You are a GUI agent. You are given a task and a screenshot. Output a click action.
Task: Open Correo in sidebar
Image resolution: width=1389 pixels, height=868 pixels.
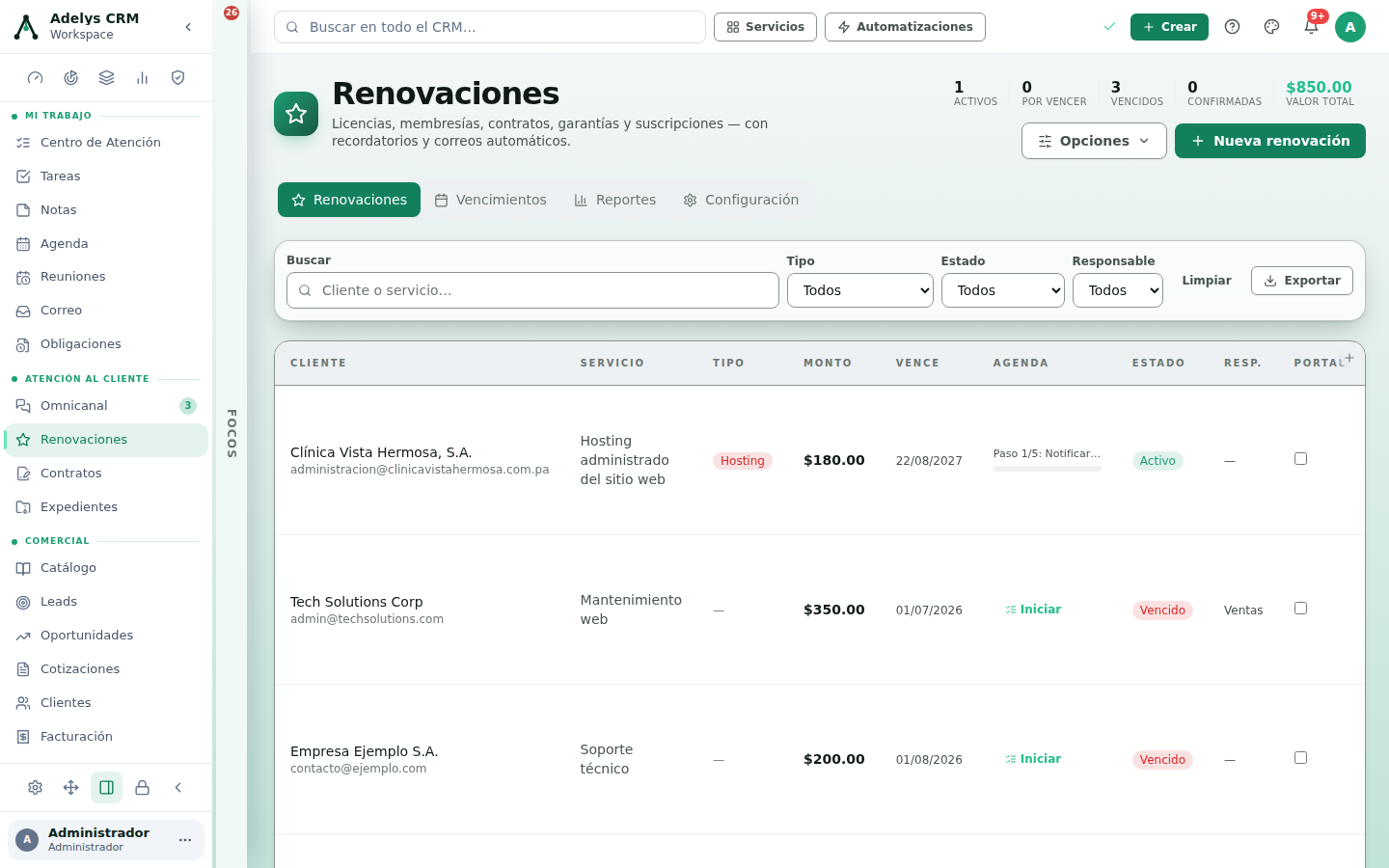(106, 311)
